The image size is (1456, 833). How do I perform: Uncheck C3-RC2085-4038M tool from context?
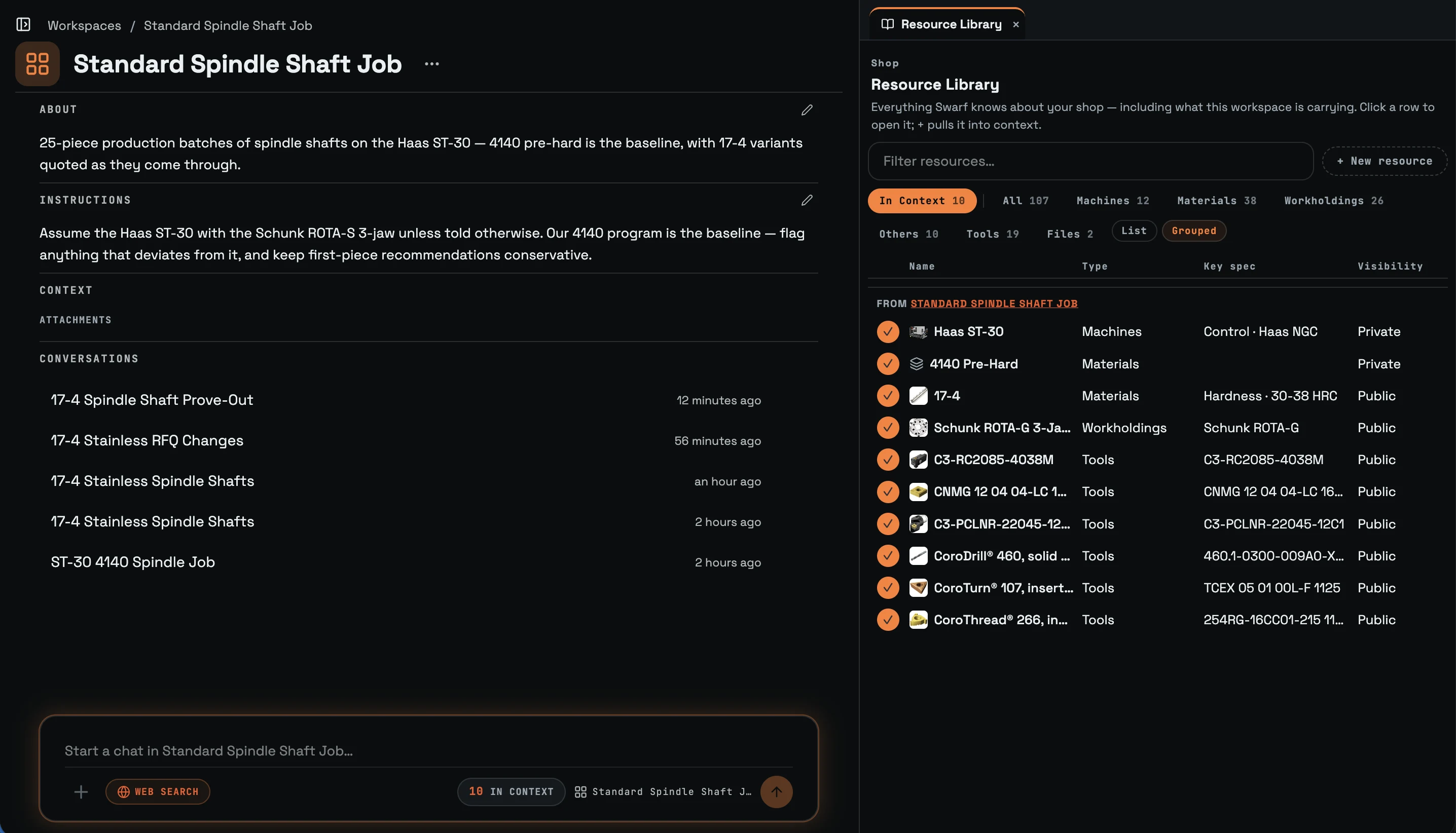(888, 460)
